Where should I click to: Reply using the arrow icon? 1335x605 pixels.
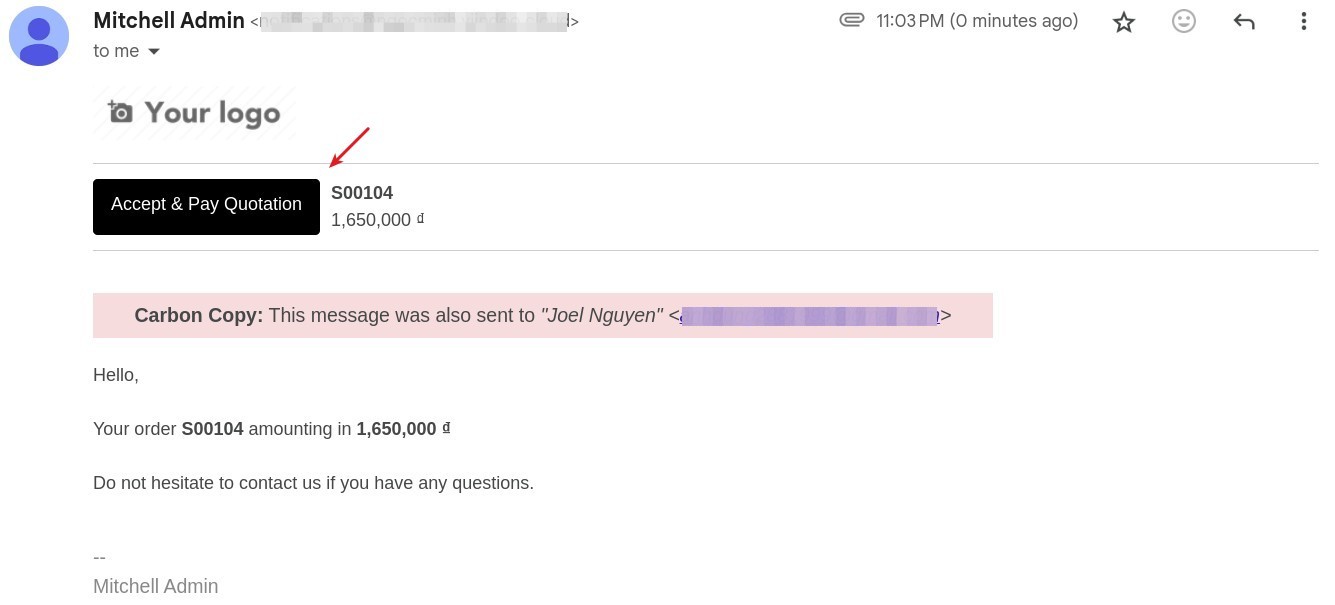(x=1244, y=21)
